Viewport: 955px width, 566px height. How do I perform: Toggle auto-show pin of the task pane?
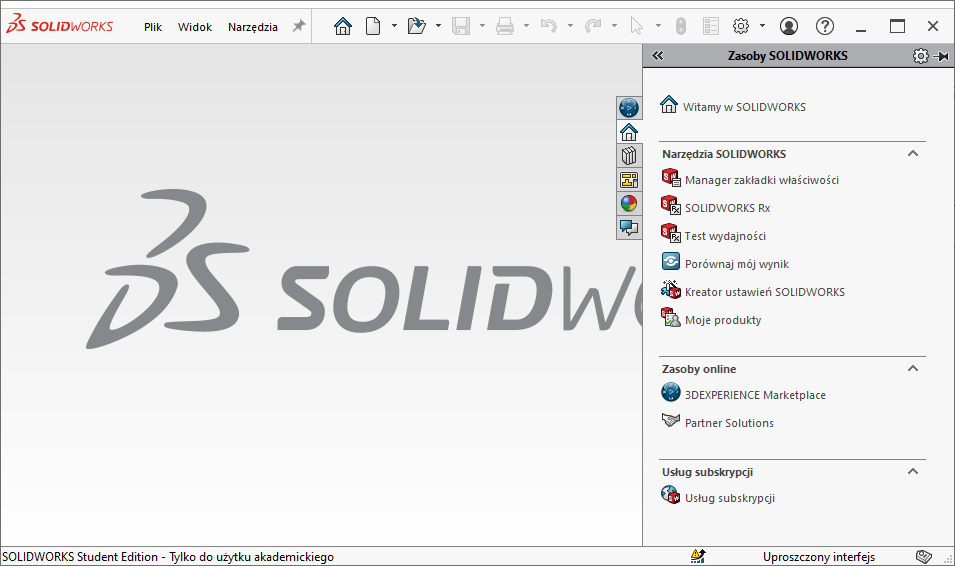click(x=941, y=57)
